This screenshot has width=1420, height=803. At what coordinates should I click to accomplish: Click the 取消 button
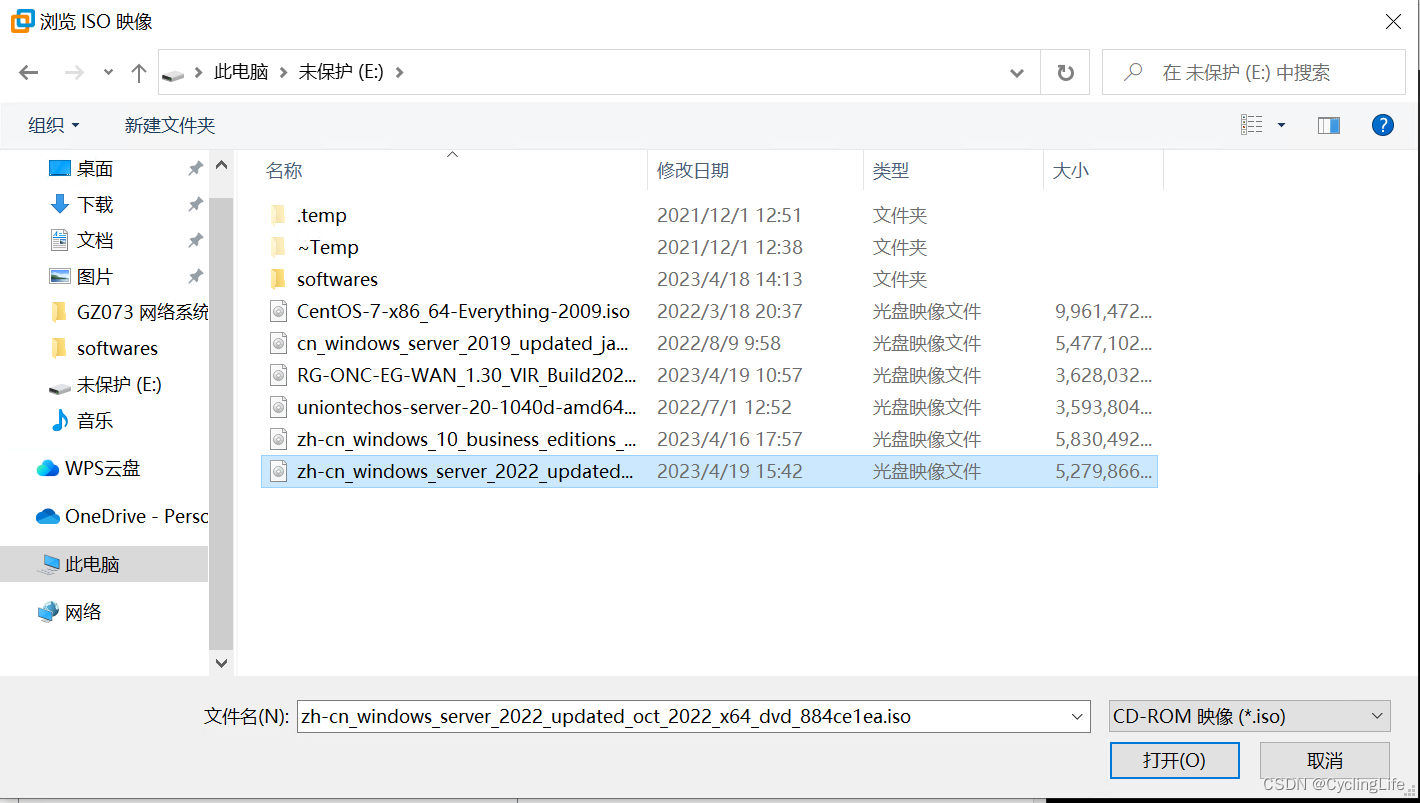tap(1324, 760)
